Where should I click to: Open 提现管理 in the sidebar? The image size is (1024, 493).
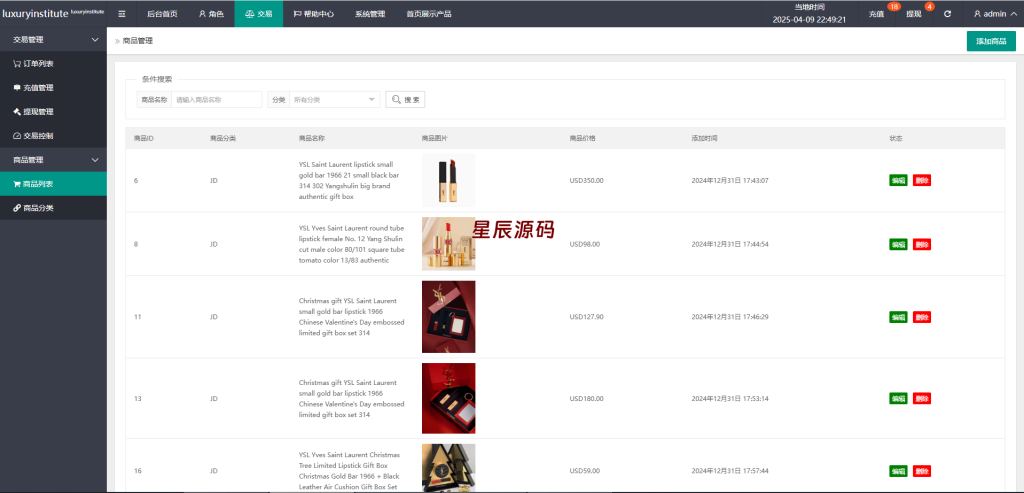click(54, 112)
